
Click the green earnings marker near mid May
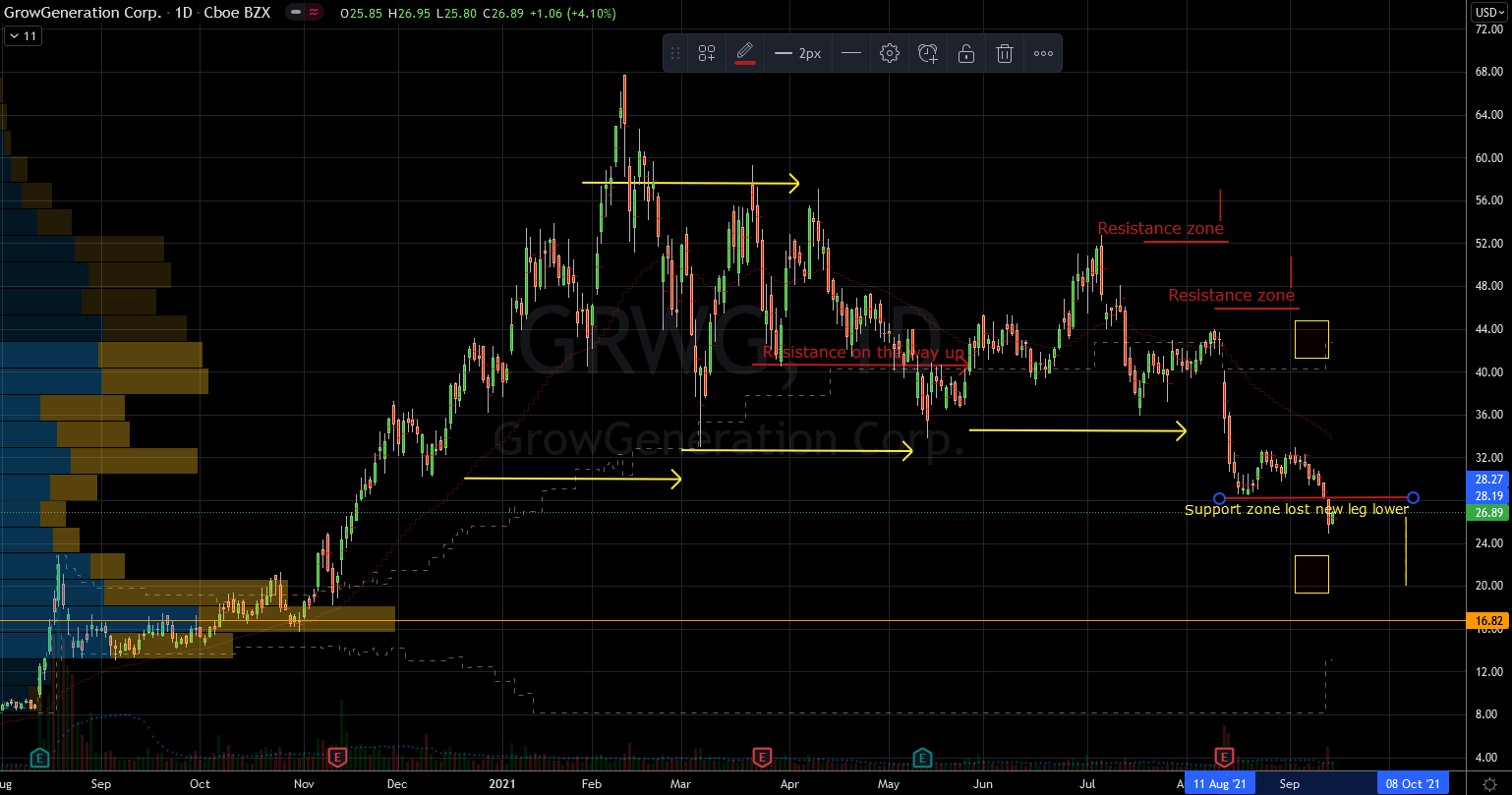(x=922, y=757)
